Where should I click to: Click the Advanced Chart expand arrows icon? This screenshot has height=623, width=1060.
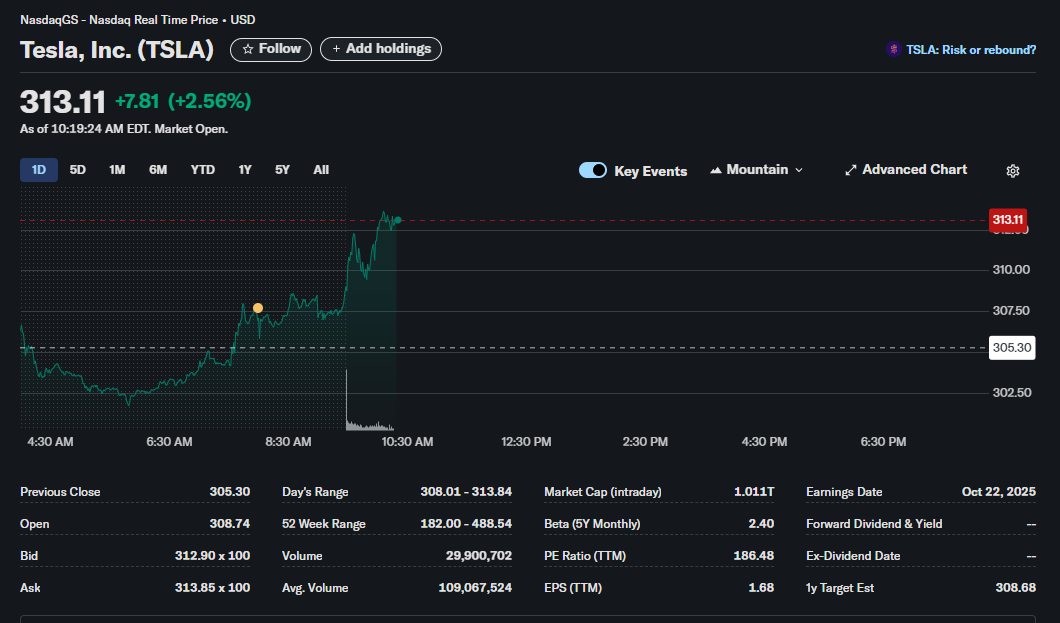pyautogui.click(x=850, y=170)
